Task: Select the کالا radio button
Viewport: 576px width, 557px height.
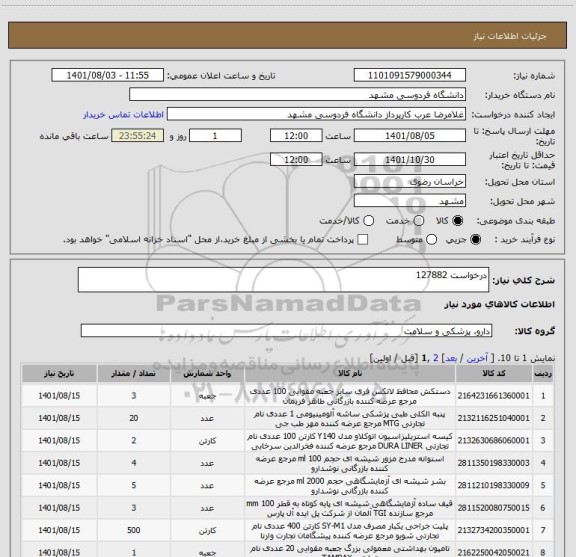Action: [x=458, y=221]
